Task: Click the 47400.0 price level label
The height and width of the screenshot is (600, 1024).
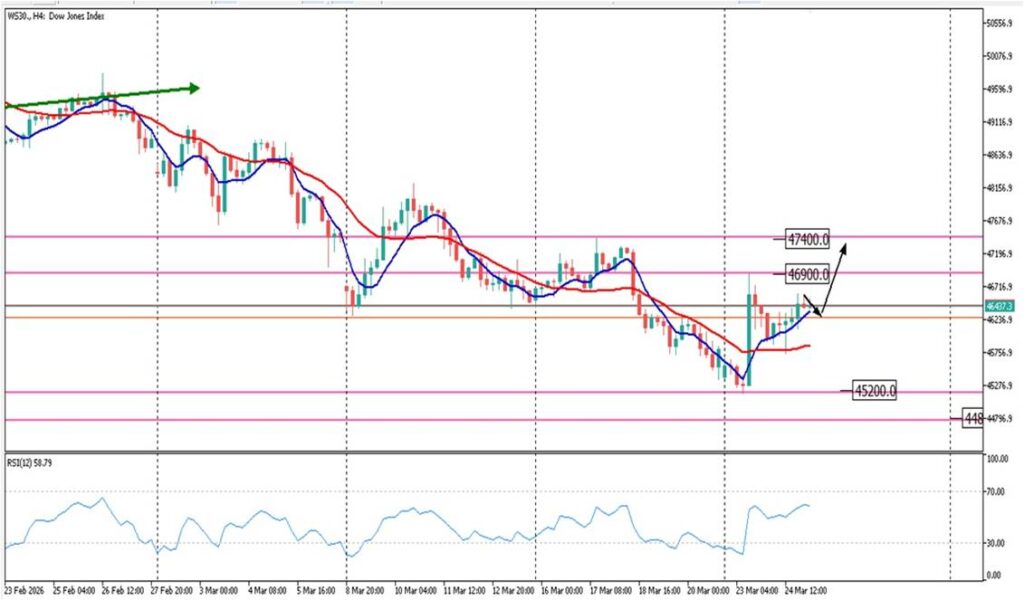Action: tap(808, 240)
